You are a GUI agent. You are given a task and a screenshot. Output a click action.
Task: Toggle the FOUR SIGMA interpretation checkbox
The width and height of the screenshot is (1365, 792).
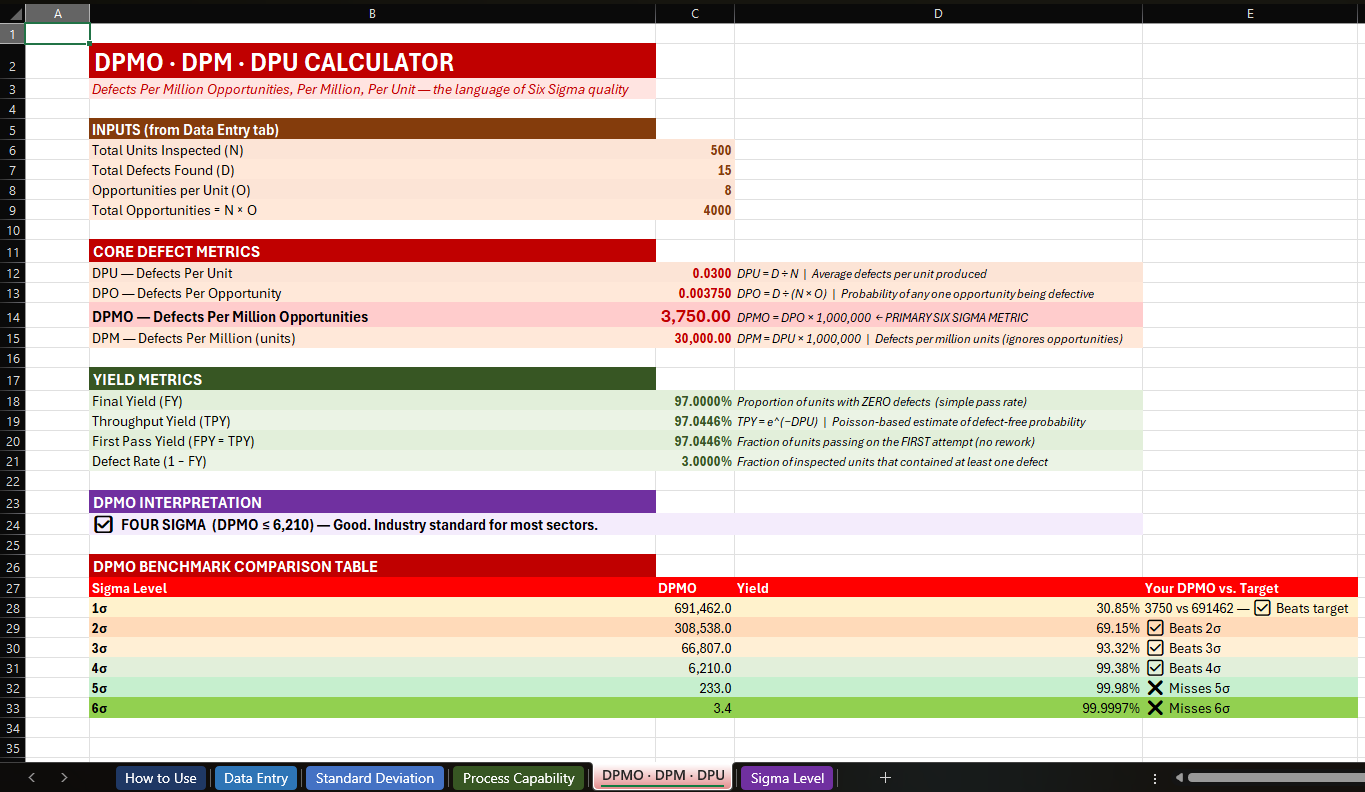tap(103, 524)
